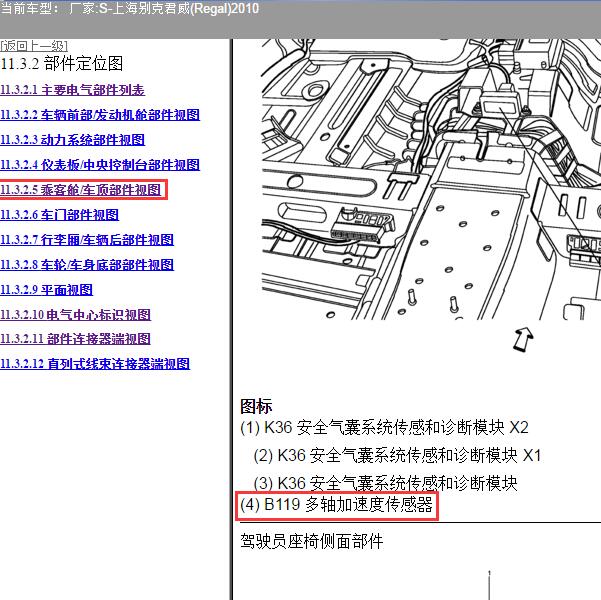Click the 图标 legend heading
601x600 pixels.
[256, 406]
